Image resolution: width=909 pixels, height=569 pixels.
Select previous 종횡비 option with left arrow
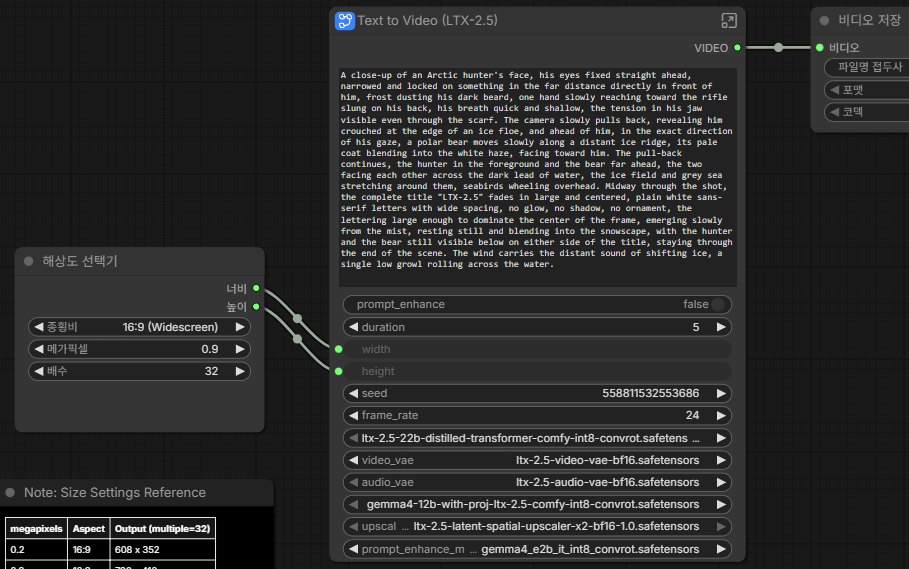(x=38, y=327)
